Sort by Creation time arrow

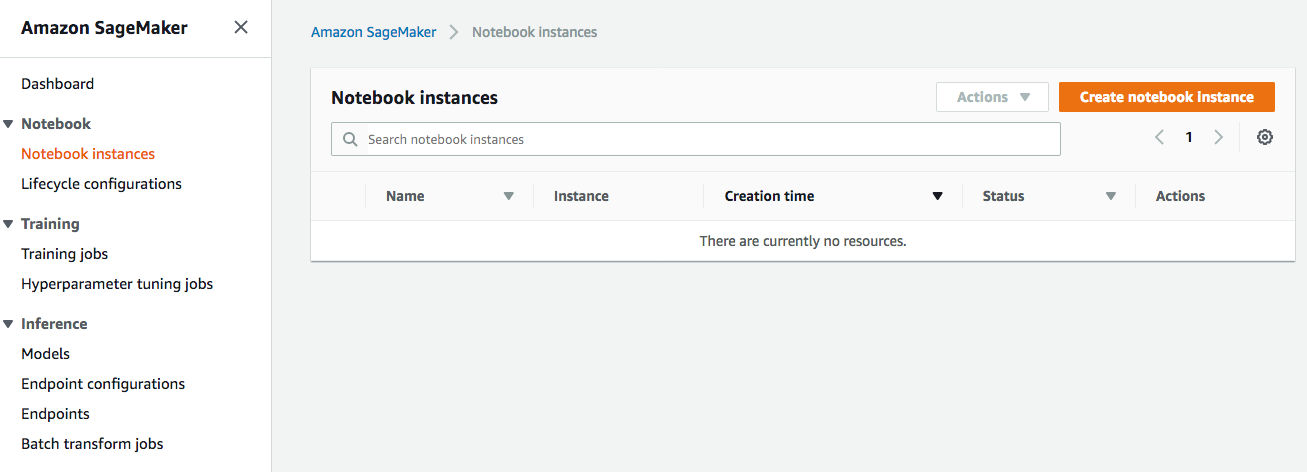click(937, 196)
